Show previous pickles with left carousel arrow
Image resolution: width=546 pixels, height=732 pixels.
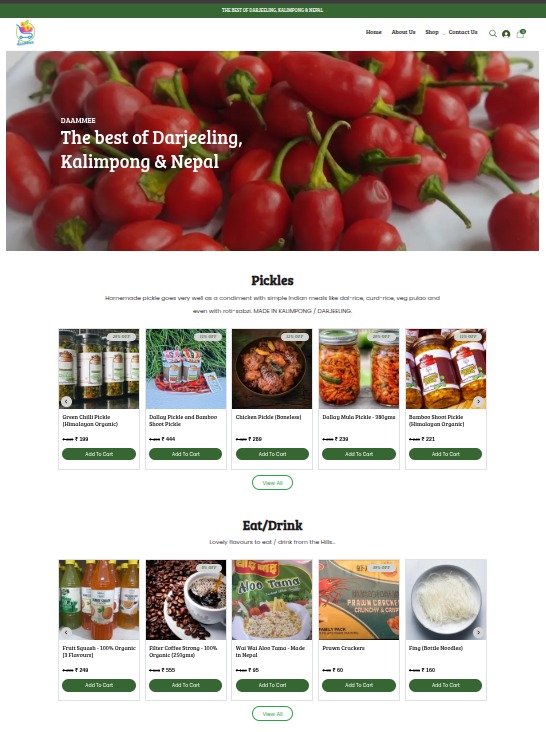pyautogui.click(x=66, y=401)
